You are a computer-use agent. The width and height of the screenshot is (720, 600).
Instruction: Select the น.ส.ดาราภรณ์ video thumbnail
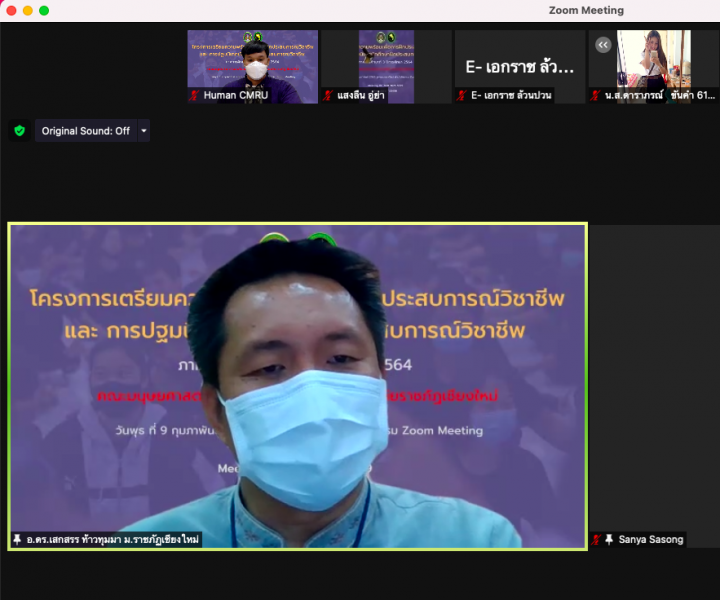[653, 60]
